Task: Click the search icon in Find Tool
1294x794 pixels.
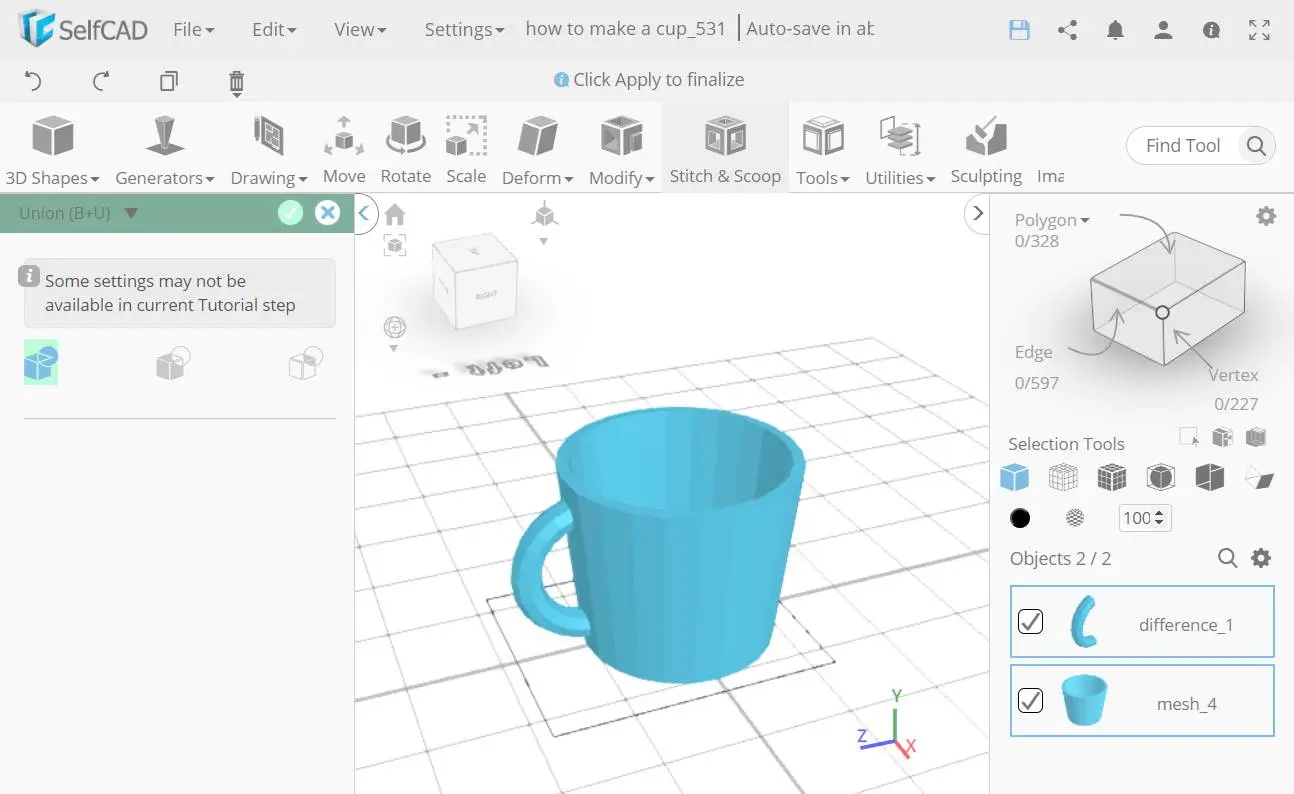Action: (1256, 146)
